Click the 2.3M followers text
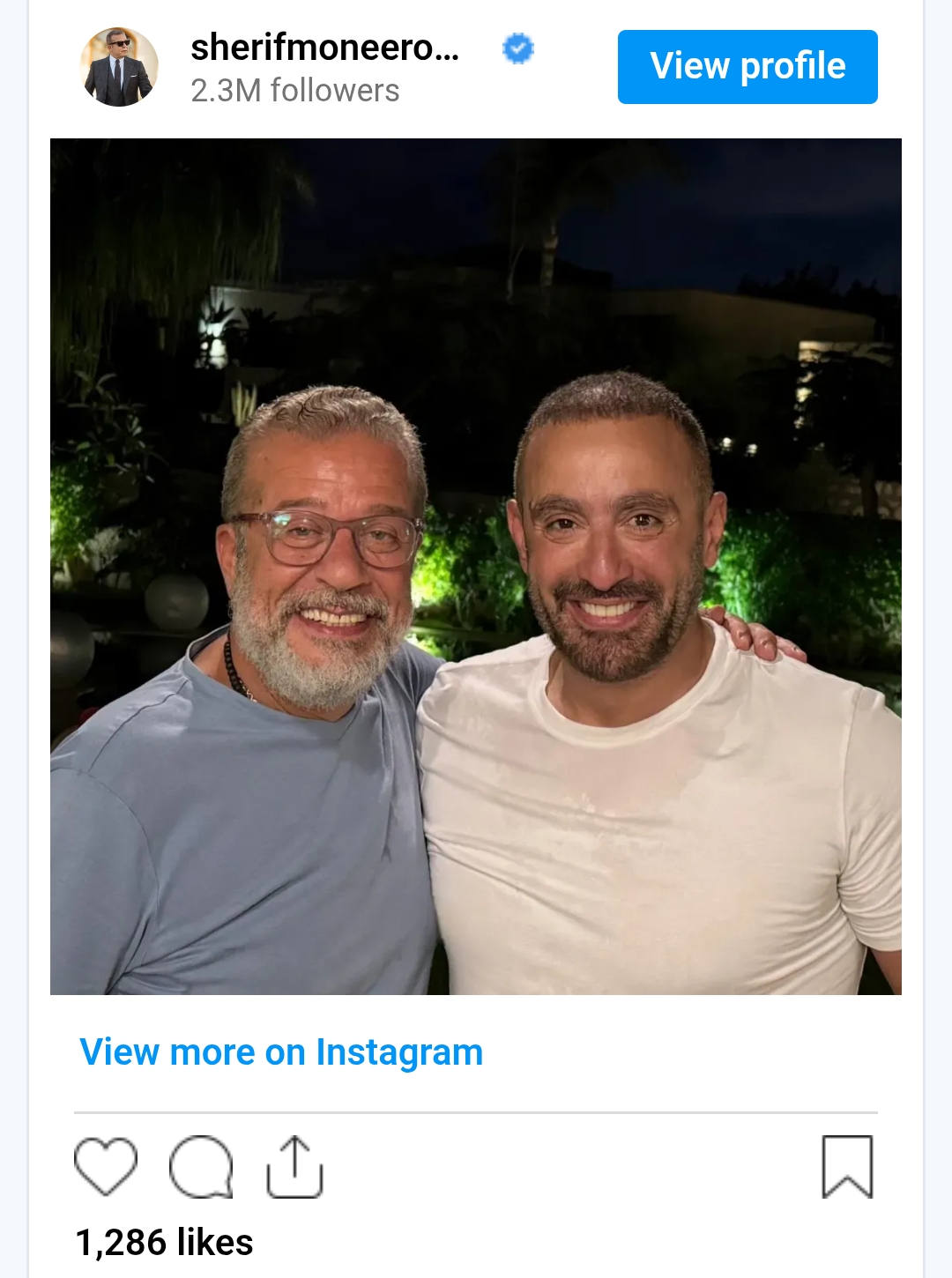Viewport: 952px width, 1278px height. click(x=295, y=91)
